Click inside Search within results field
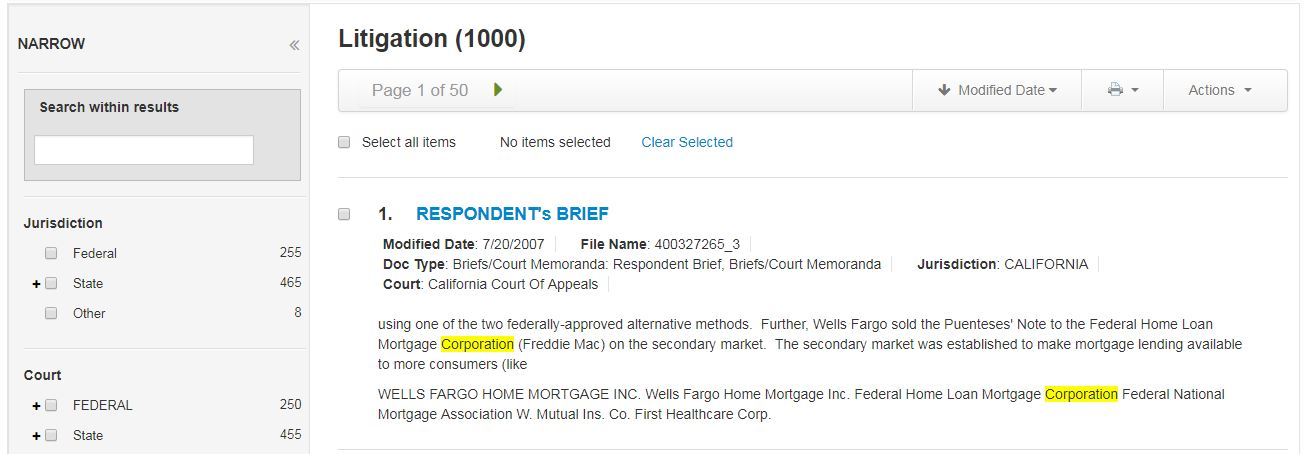The width and height of the screenshot is (1308, 454). pos(144,150)
